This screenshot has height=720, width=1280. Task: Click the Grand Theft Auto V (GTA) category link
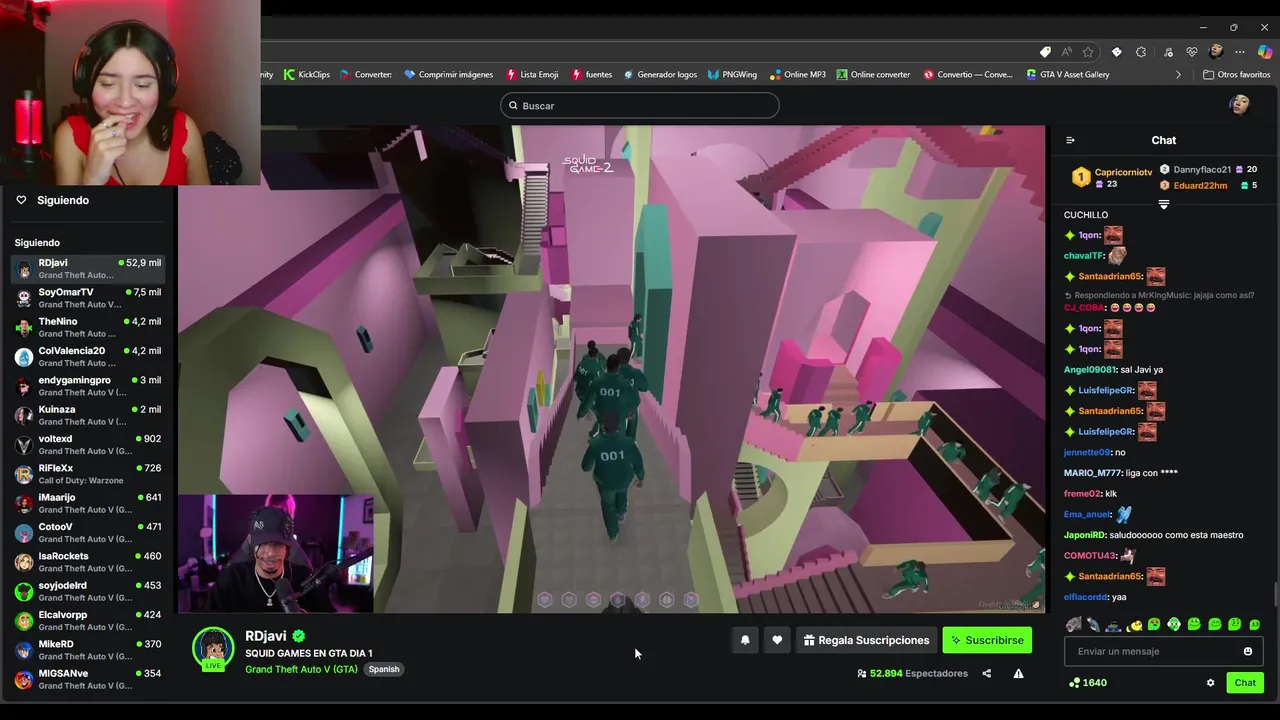[x=301, y=669]
